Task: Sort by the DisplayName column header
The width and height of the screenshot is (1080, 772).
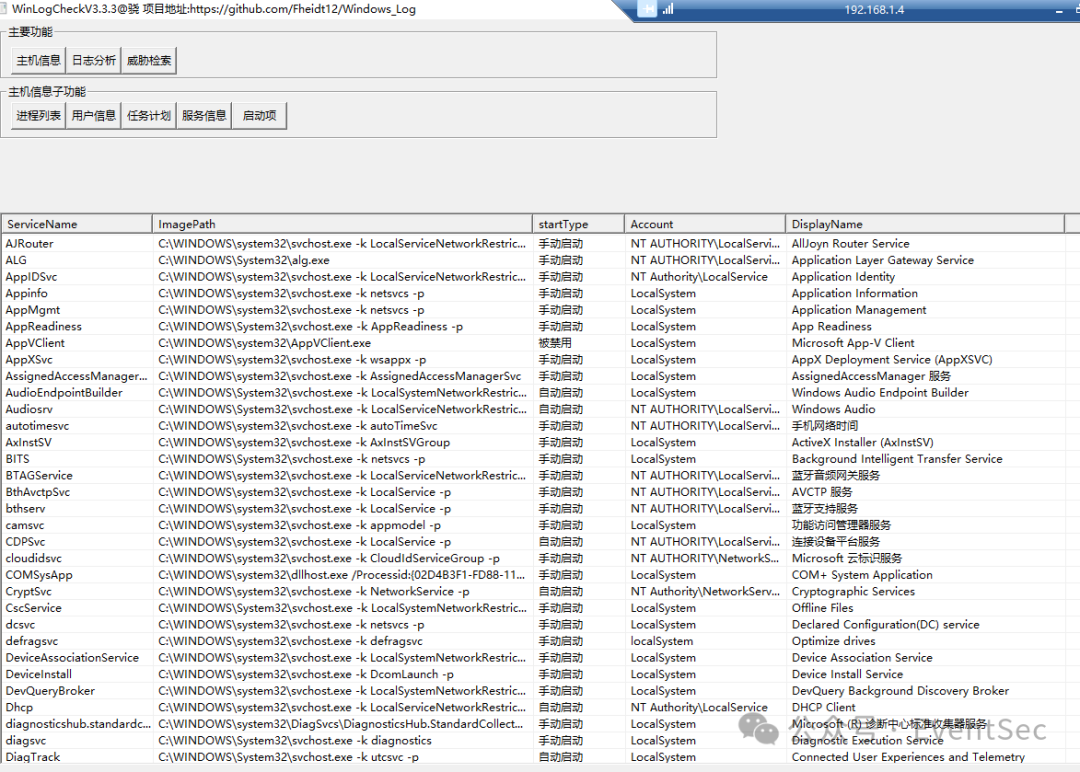Action: (x=925, y=224)
